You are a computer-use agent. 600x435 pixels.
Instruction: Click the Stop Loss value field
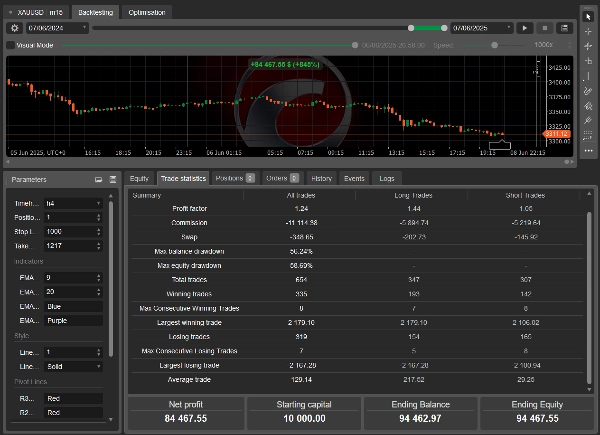point(69,230)
